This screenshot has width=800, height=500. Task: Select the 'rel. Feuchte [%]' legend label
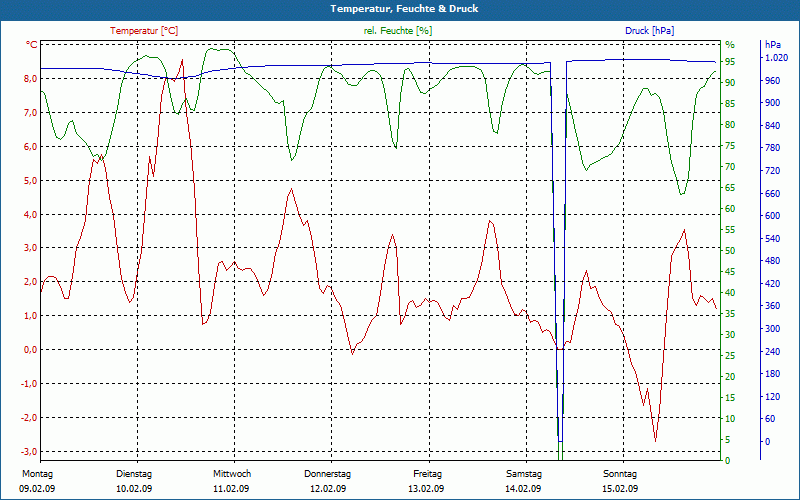pyautogui.click(x=398, y=31)
